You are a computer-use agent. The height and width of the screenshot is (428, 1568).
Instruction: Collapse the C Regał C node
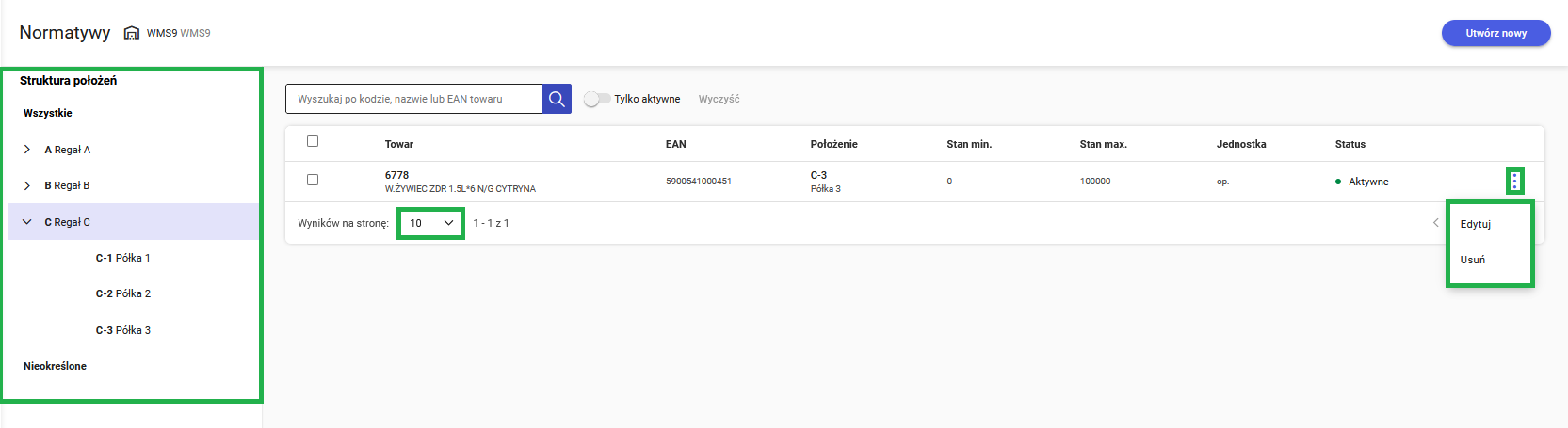(x=27, y=222)
